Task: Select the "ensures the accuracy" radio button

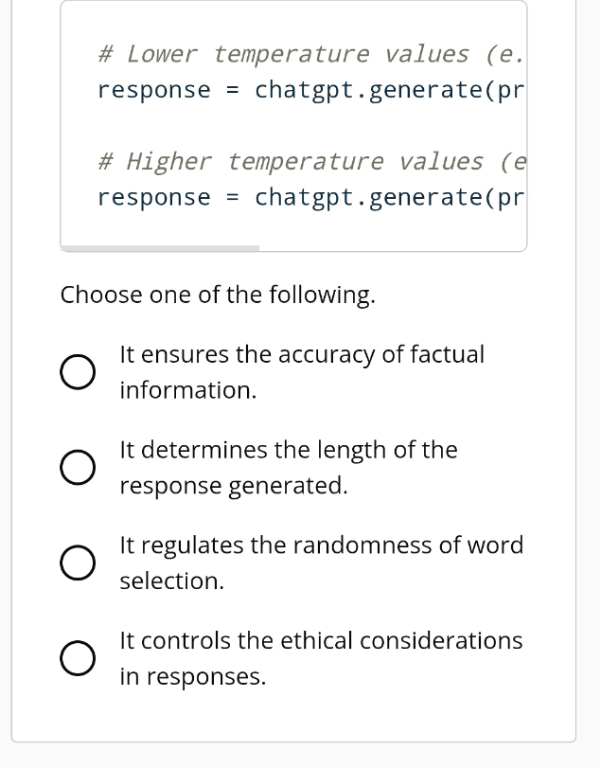Action: [x=77, y=372]
